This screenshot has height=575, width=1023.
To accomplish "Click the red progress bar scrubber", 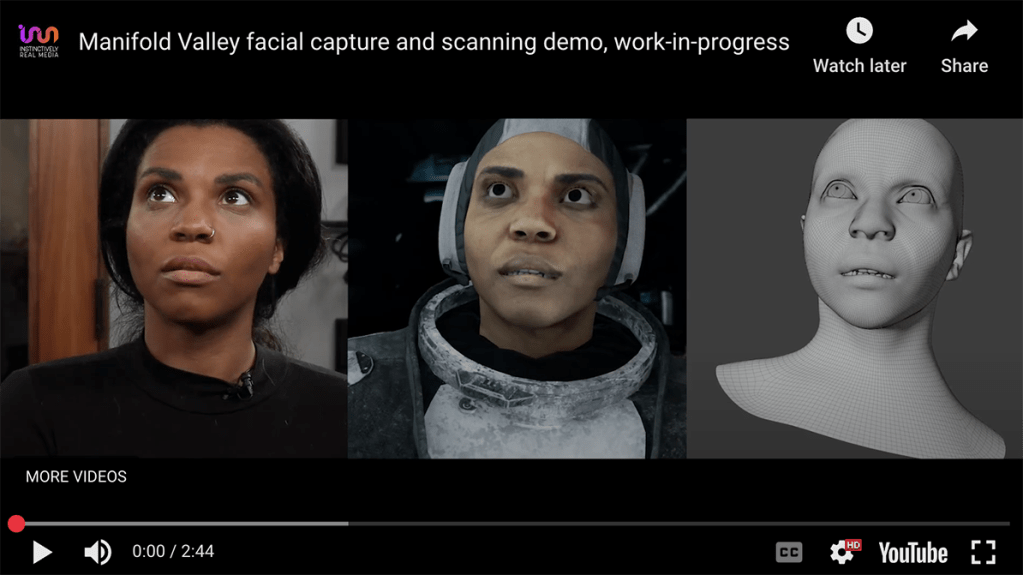I will (x=16, y=523).
